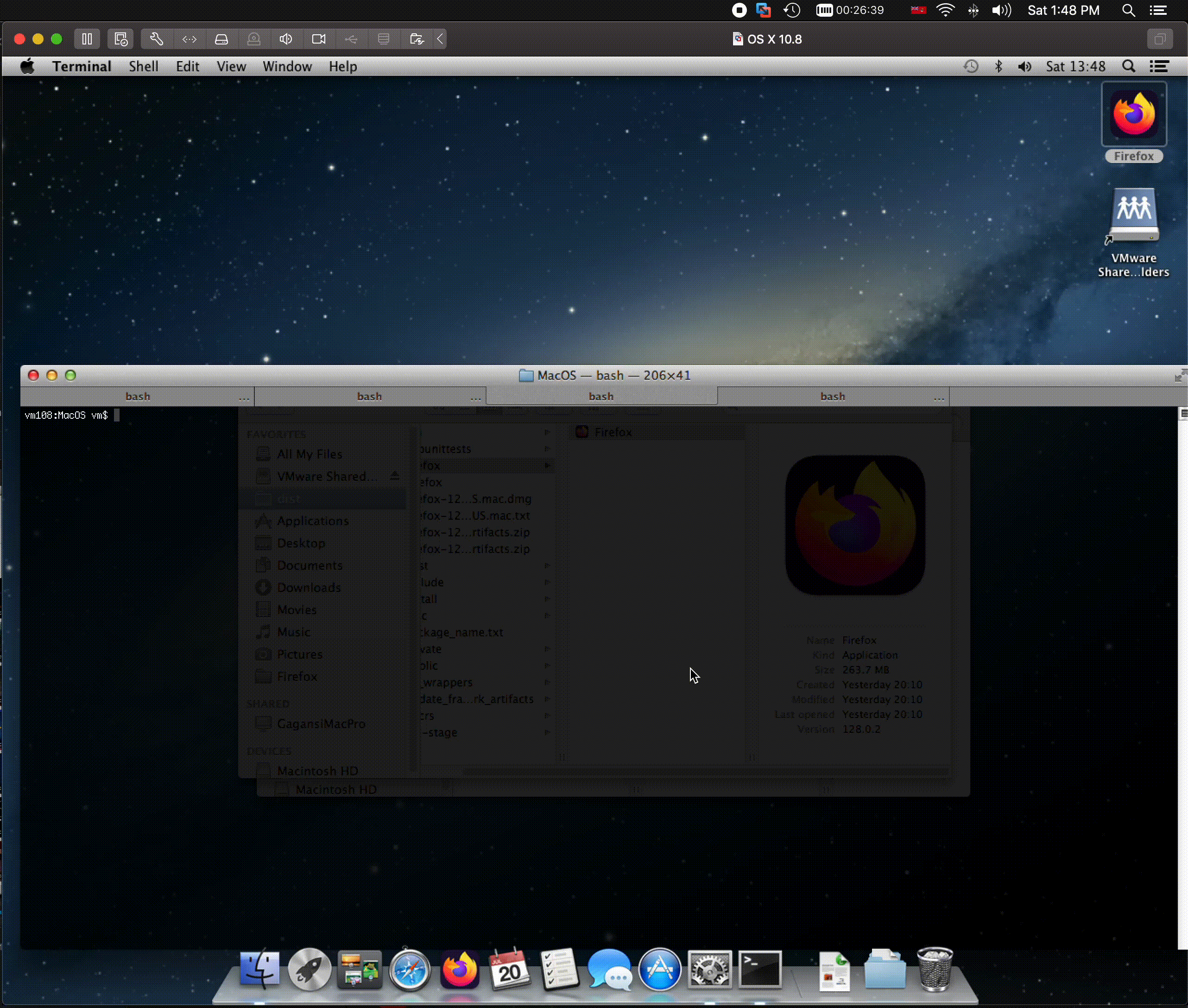Click the guest volume menu bar icon
This screenshot has width=1188, height=1008.
pyautogui.click(x=1024, y=66)
